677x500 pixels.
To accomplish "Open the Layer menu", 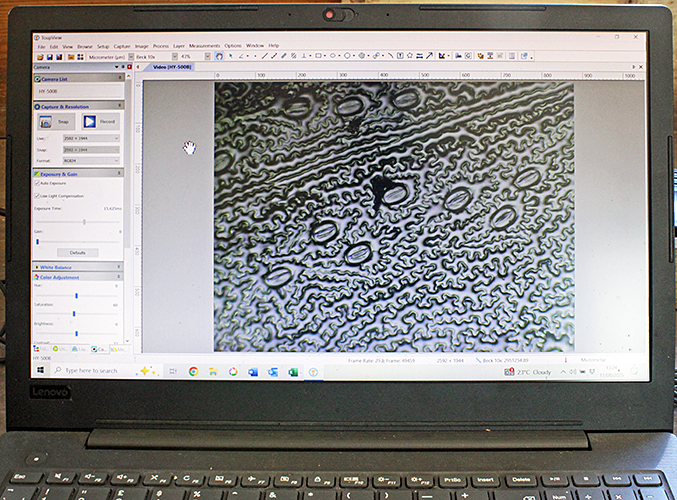I will coord(179,46).
